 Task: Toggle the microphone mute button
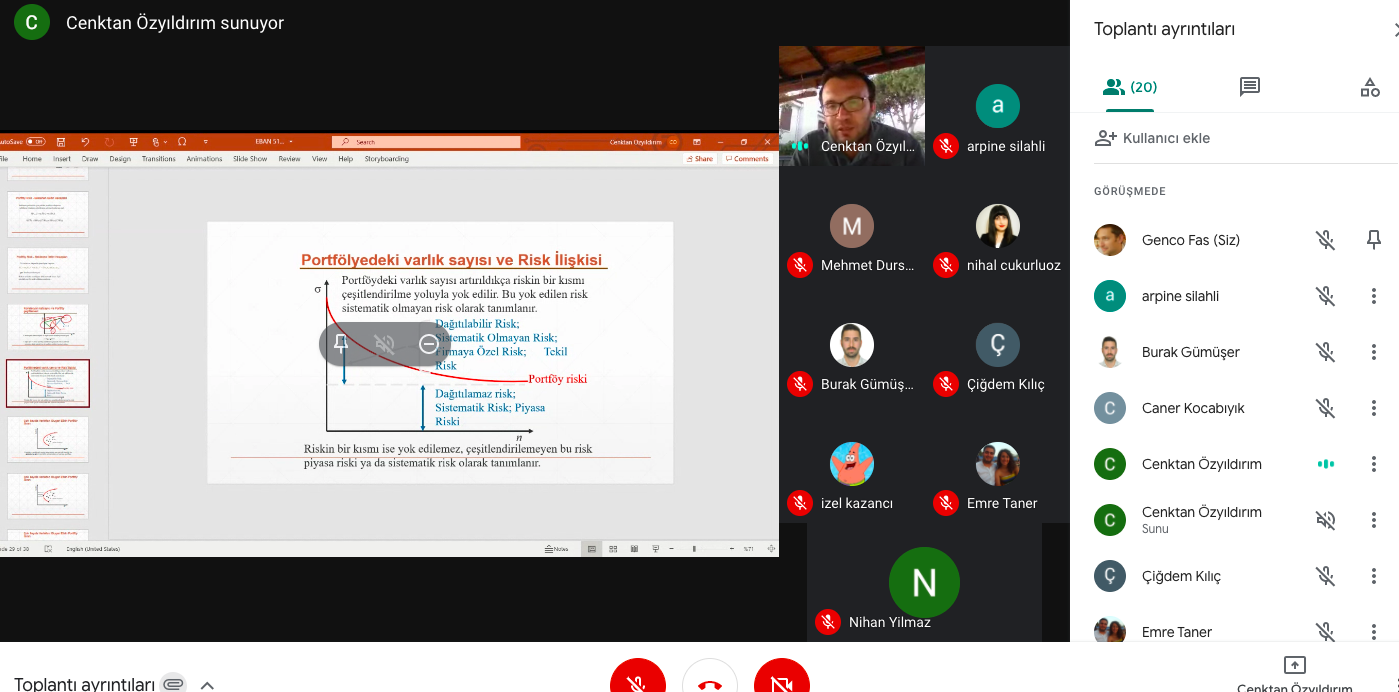638,680
